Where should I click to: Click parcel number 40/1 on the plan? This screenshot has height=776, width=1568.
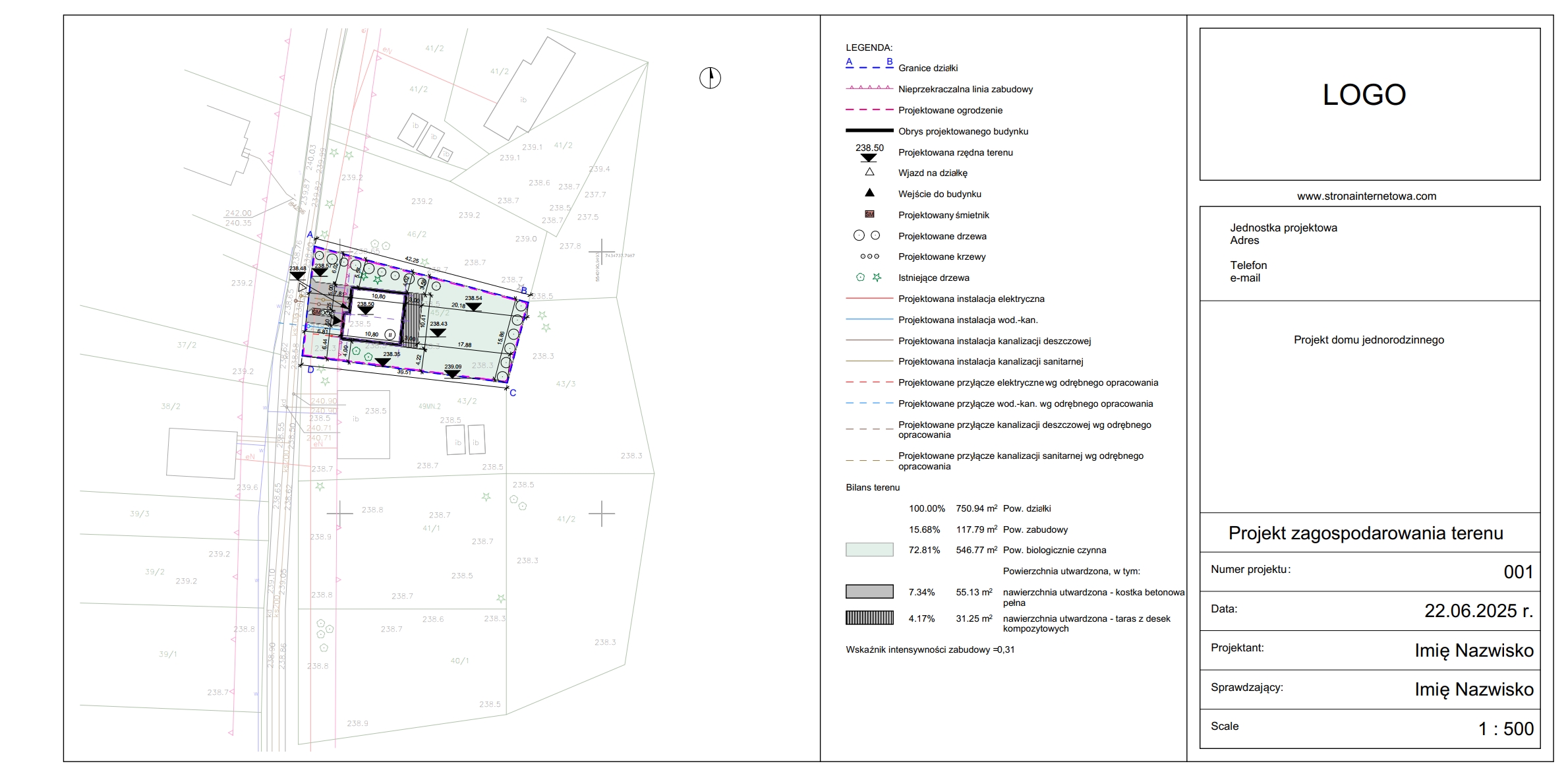(x=459, y=661)
